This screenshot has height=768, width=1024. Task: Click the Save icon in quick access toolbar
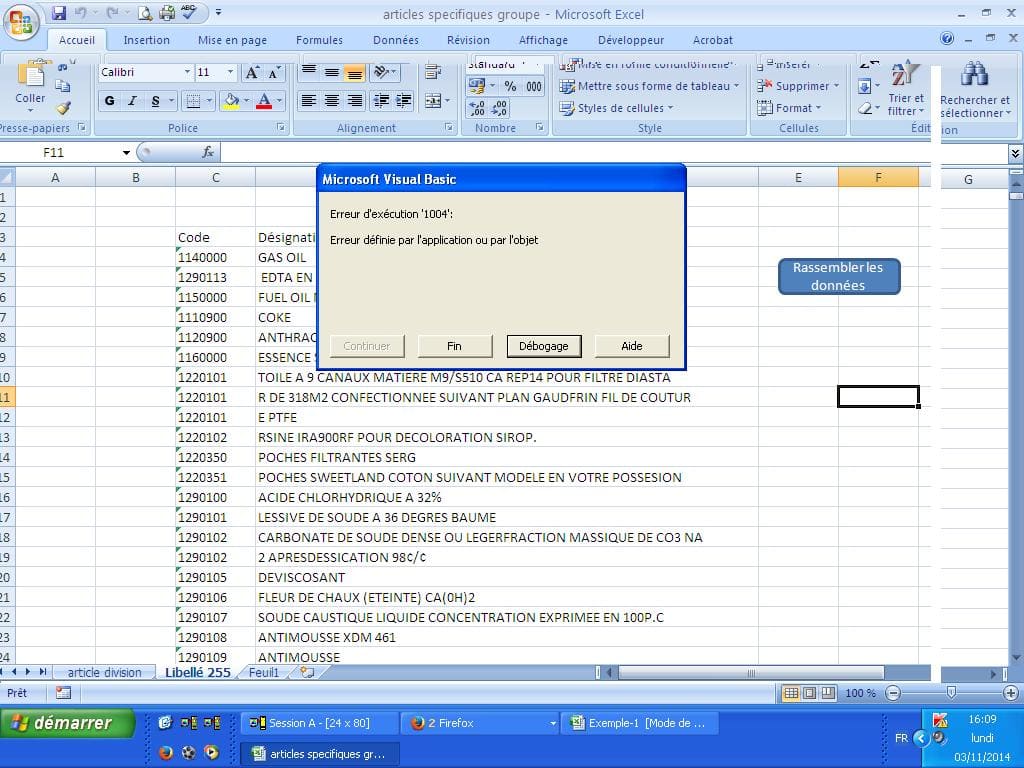coord(59,14)
